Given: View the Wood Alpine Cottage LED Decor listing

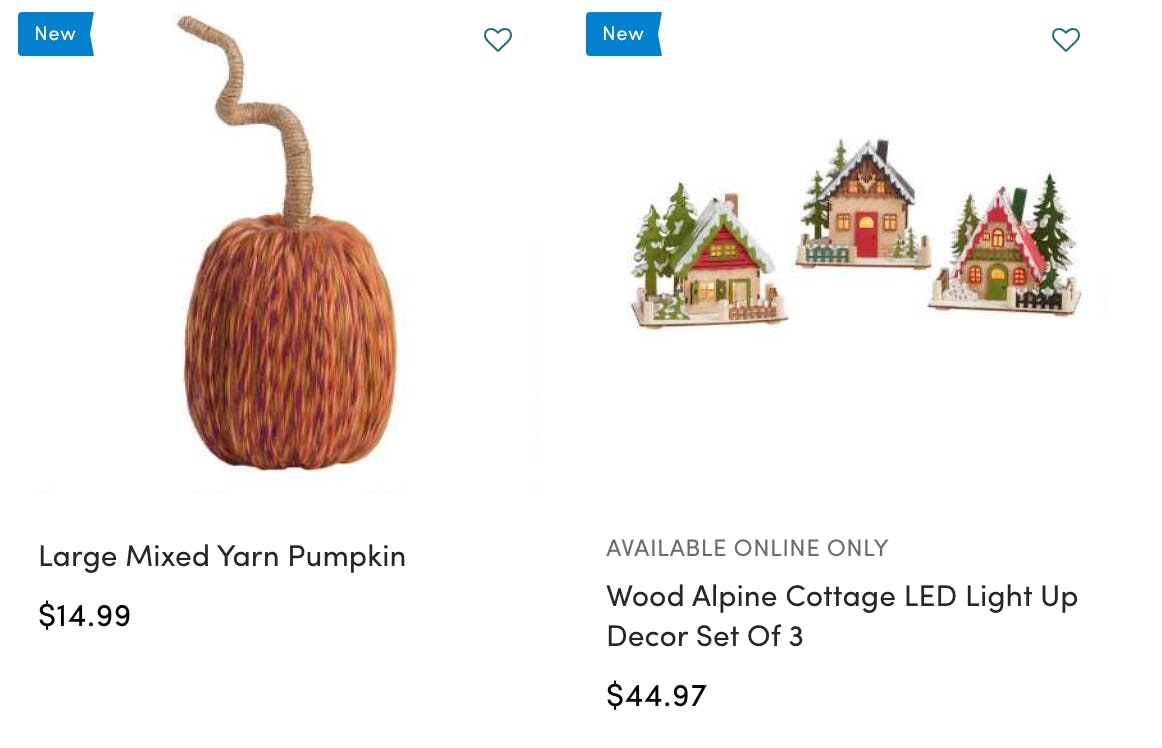Looking at the screenshot, I should click(842, 614).
